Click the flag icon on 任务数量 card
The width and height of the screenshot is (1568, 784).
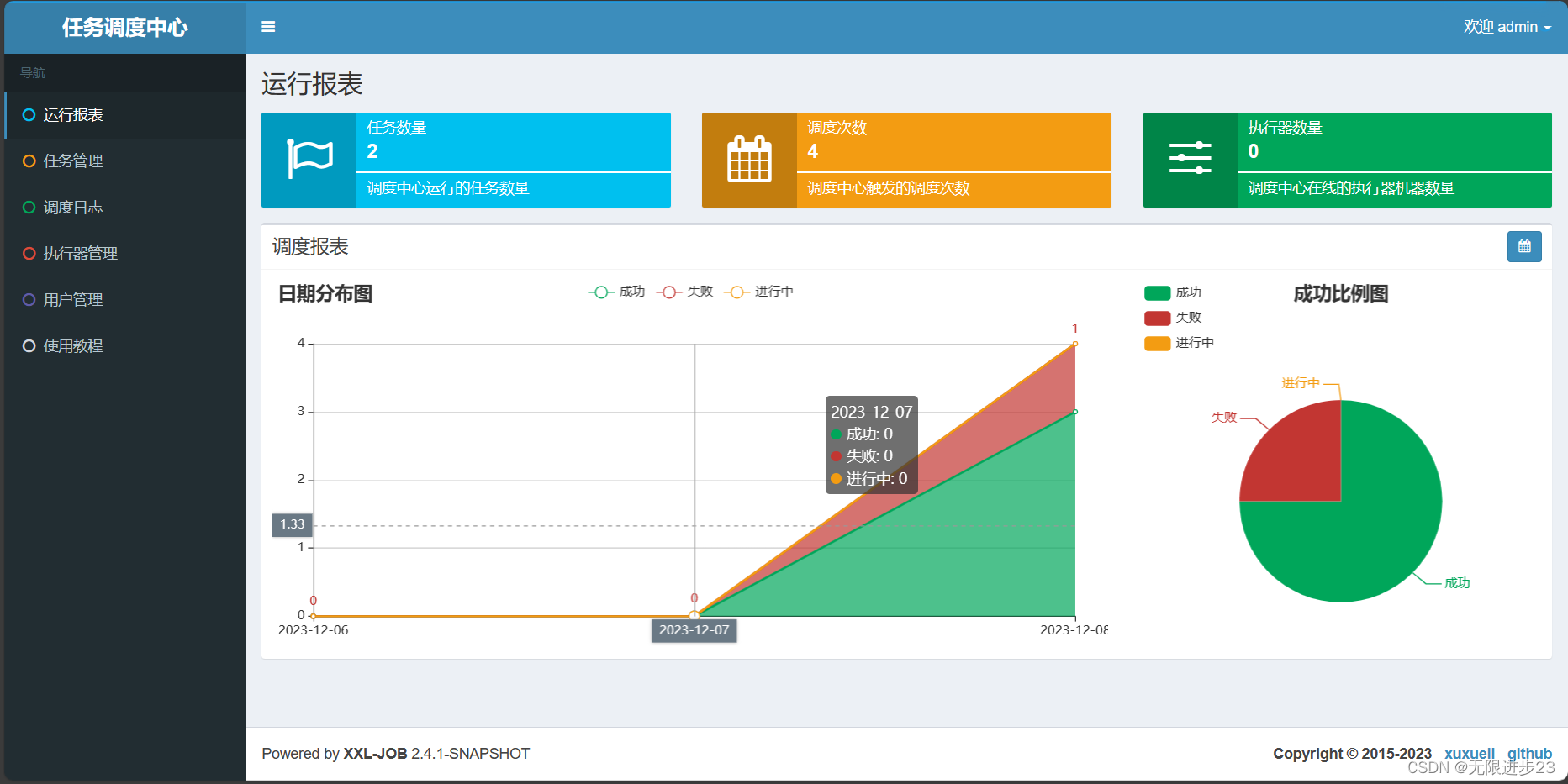point(309,159)
